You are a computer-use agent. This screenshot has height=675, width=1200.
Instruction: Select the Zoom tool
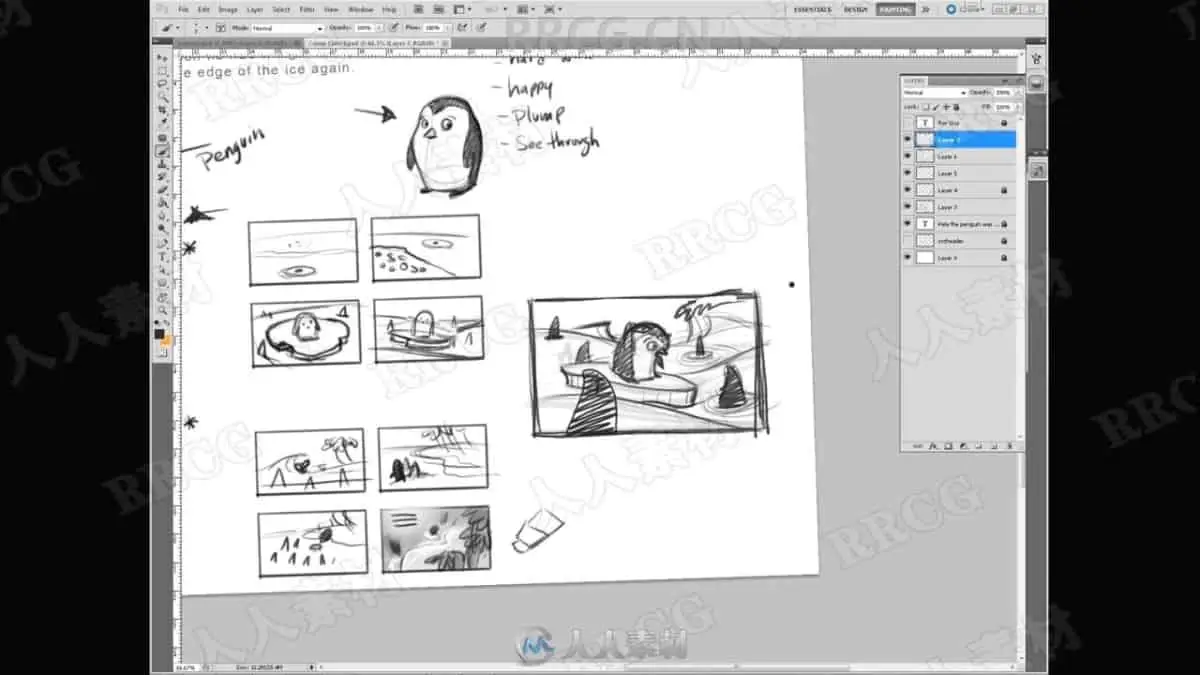pos(161,309)
